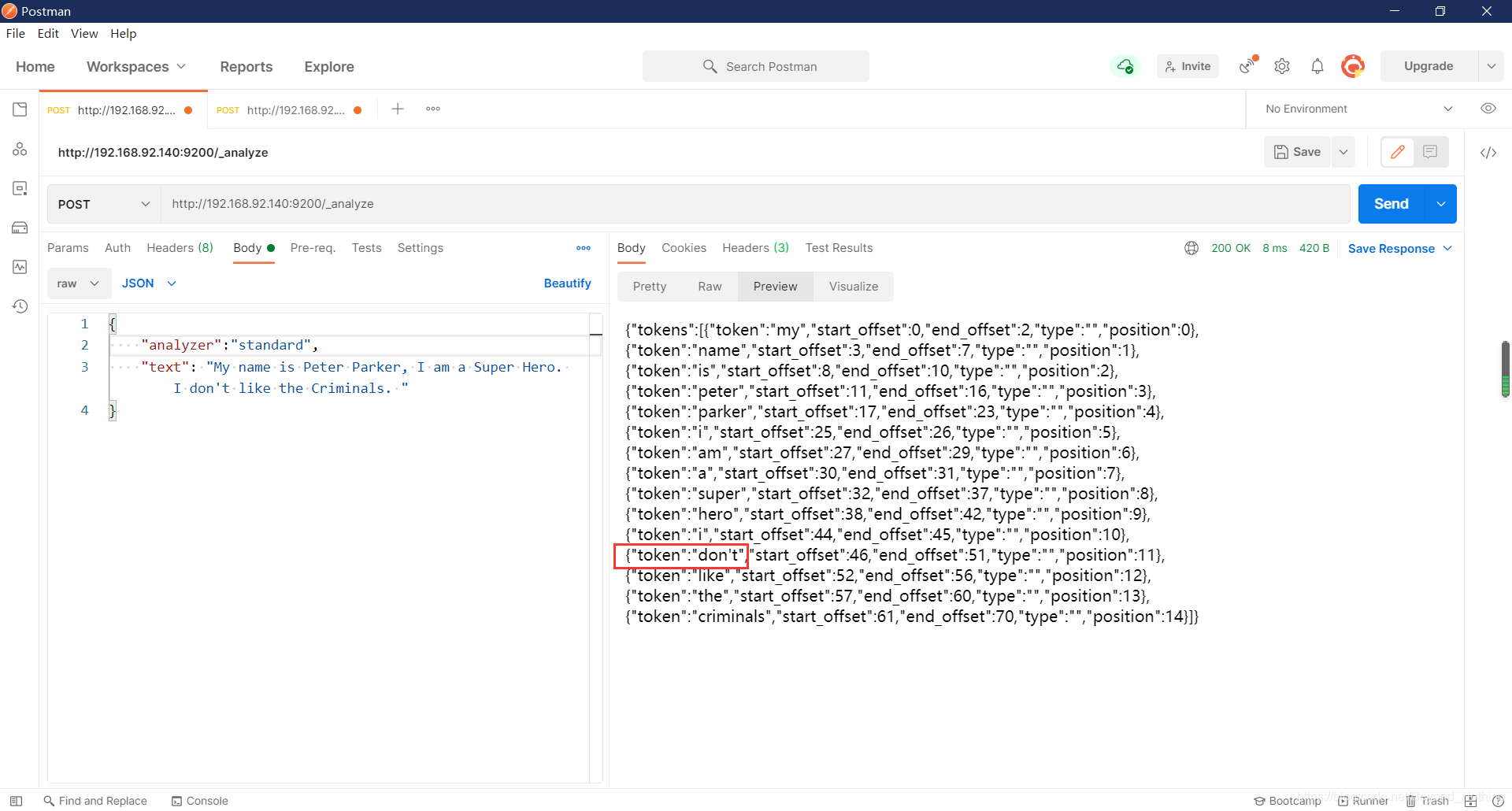The width and height of the screenshot is (1512, 811).
Task: Show response in Raw view
Action: [x=710, y=287]
